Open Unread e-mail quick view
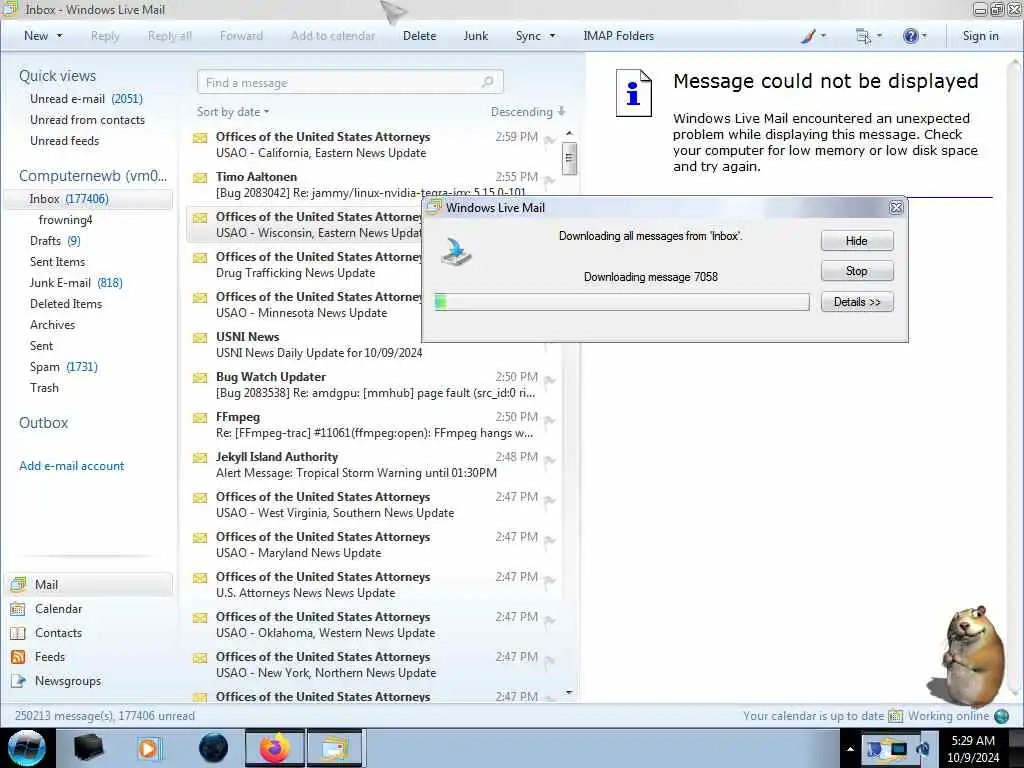The height and width of the screenshot is (768, 1024). [x=86, y=99]
